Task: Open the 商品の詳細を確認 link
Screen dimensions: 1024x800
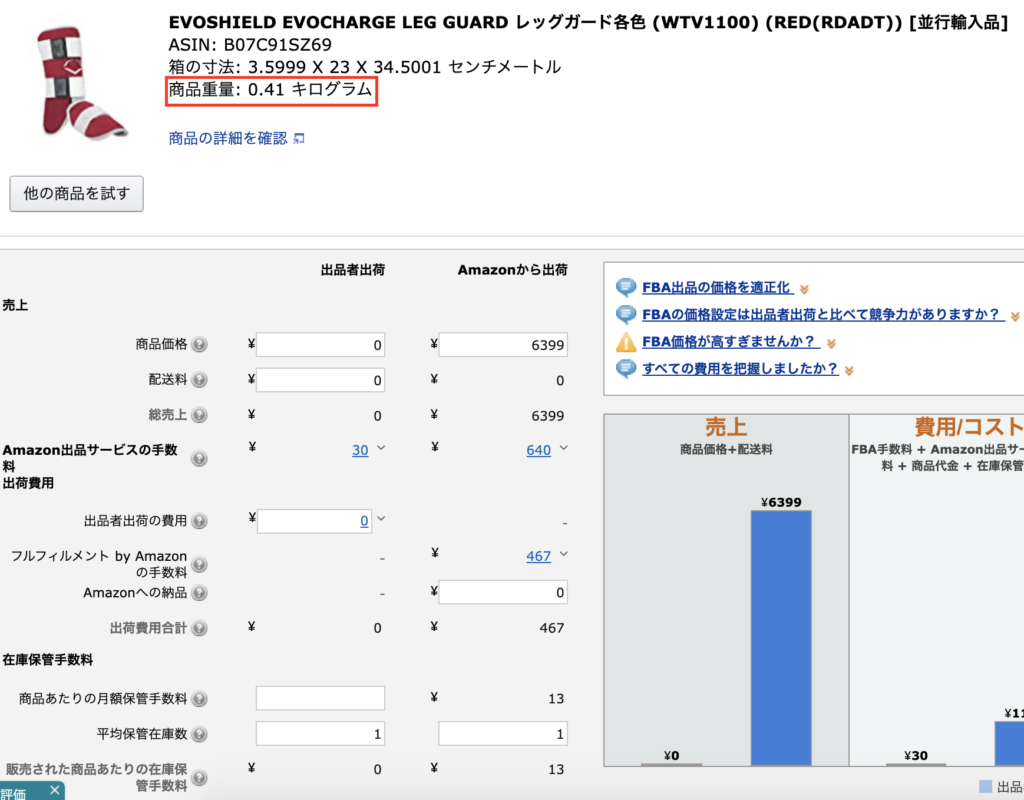Action: point(228,138)
